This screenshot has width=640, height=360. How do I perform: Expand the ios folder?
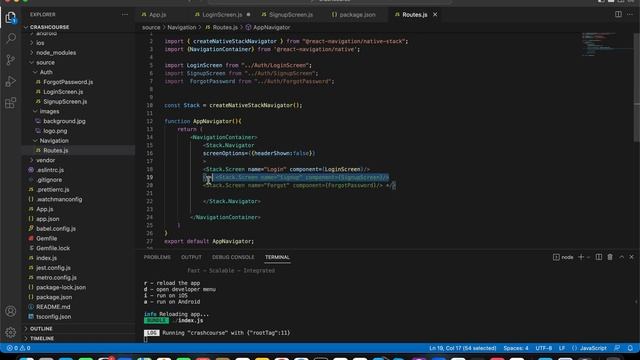tap(40, 43)
